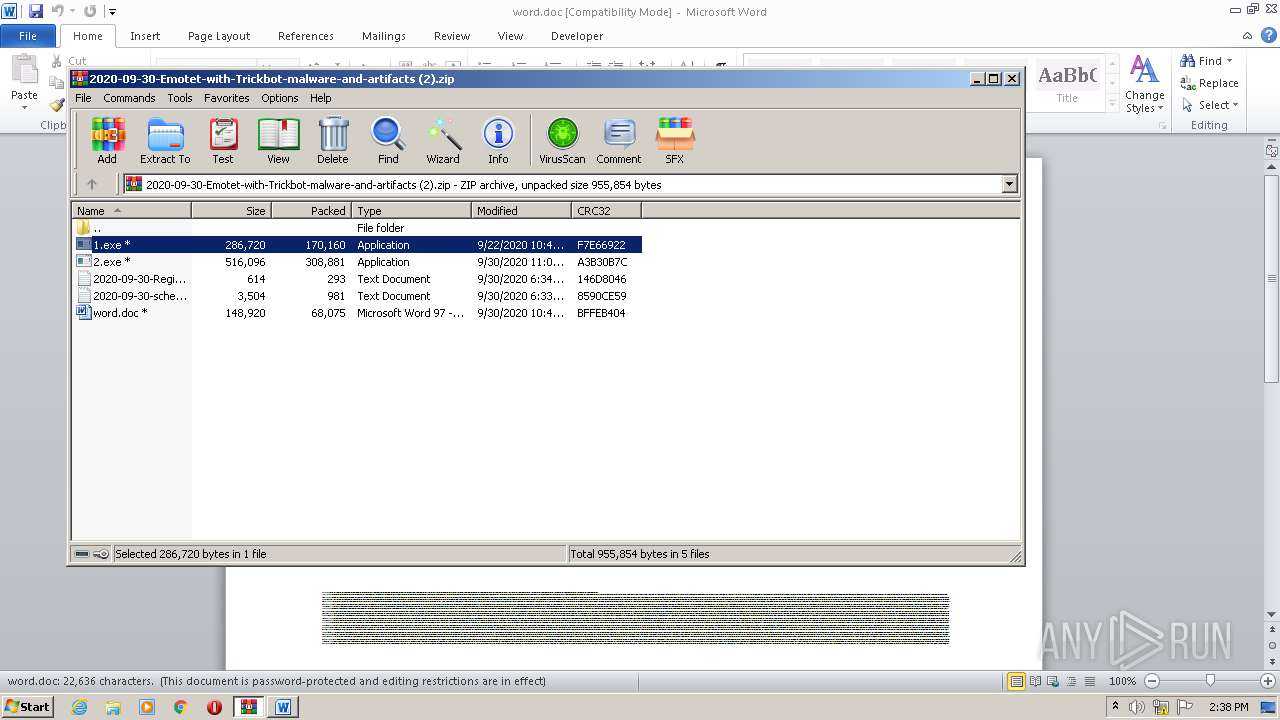The width and height of the screenshot is (1280, 720).
Task: Open Opera from taskbar
Action: click(214, 707)
